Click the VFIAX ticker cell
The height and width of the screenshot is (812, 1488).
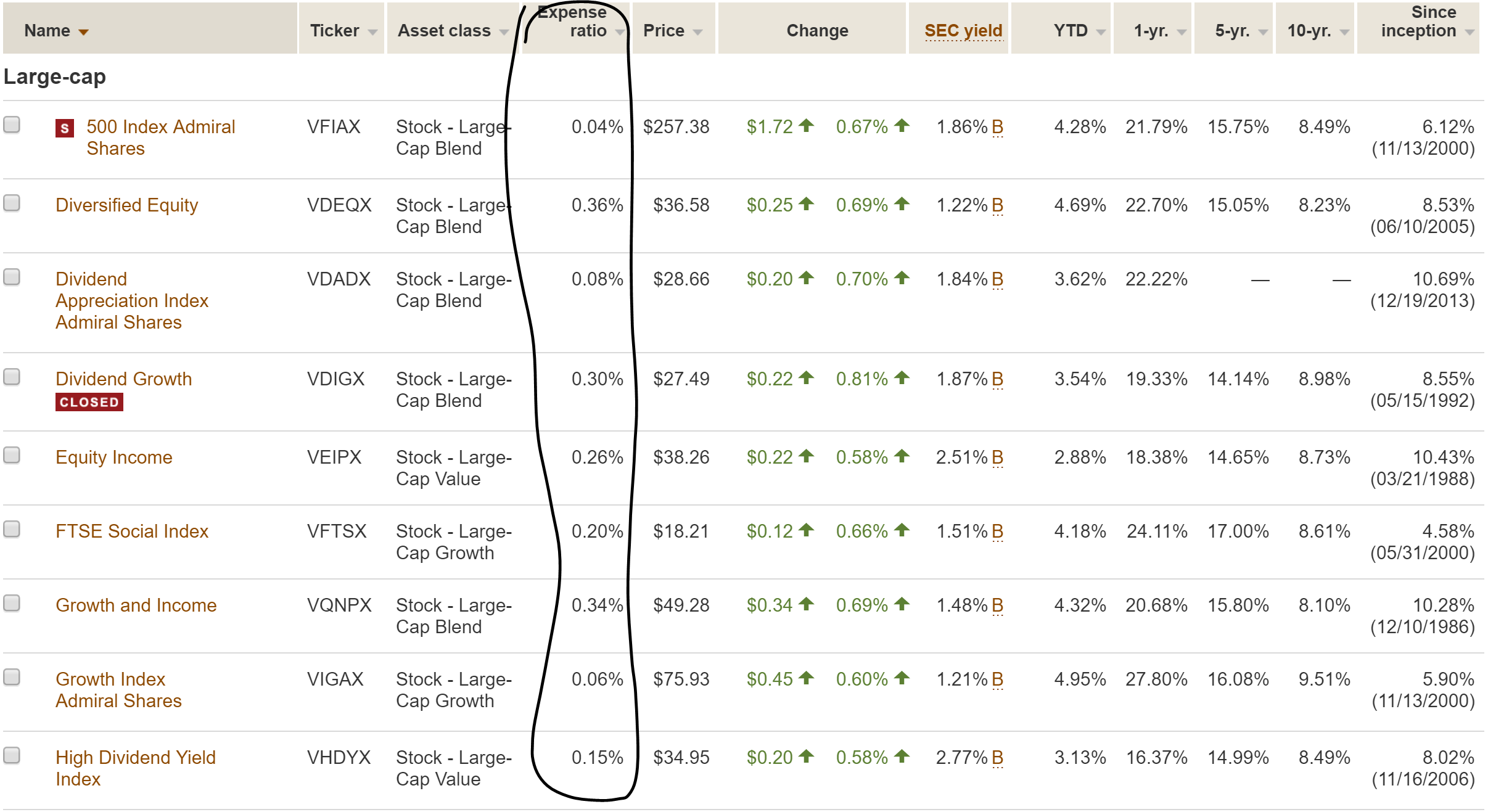click(x=334, y=127)
